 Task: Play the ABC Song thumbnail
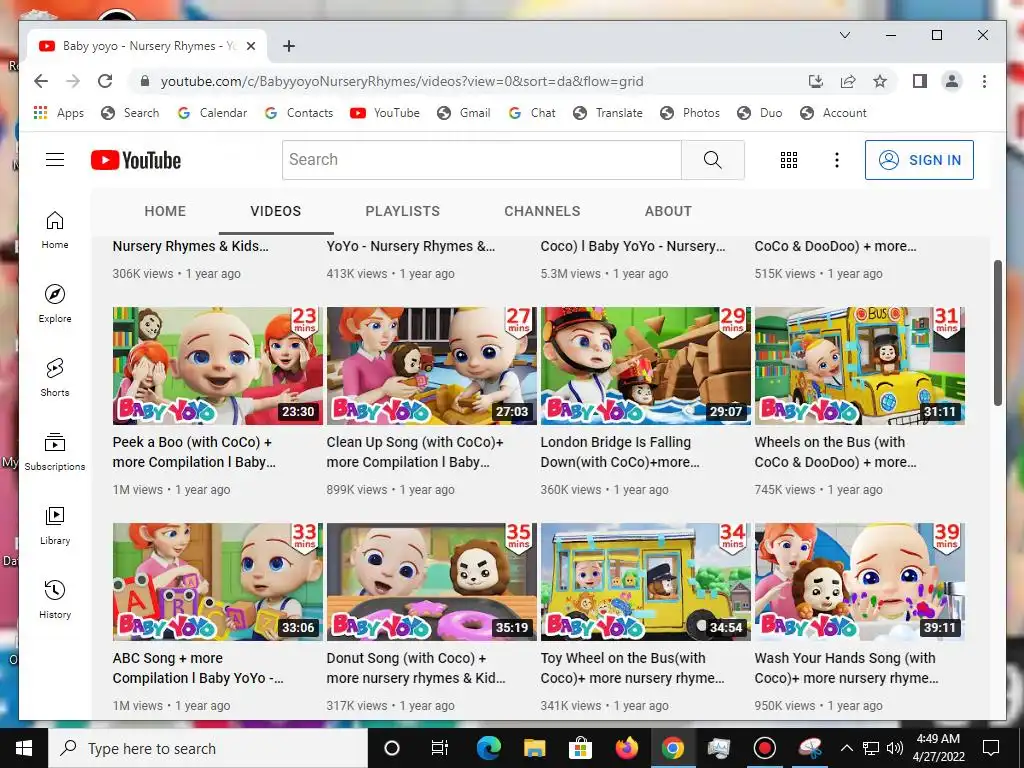coord(217,582)
